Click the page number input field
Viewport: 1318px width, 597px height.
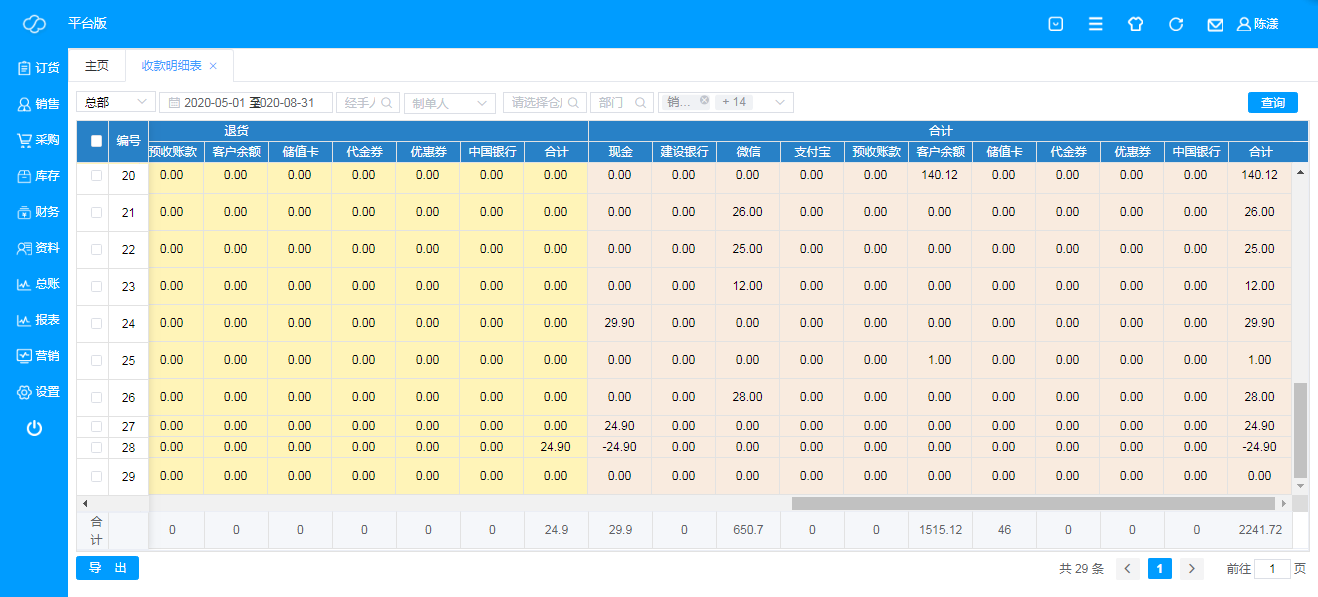pos(1272,569)
